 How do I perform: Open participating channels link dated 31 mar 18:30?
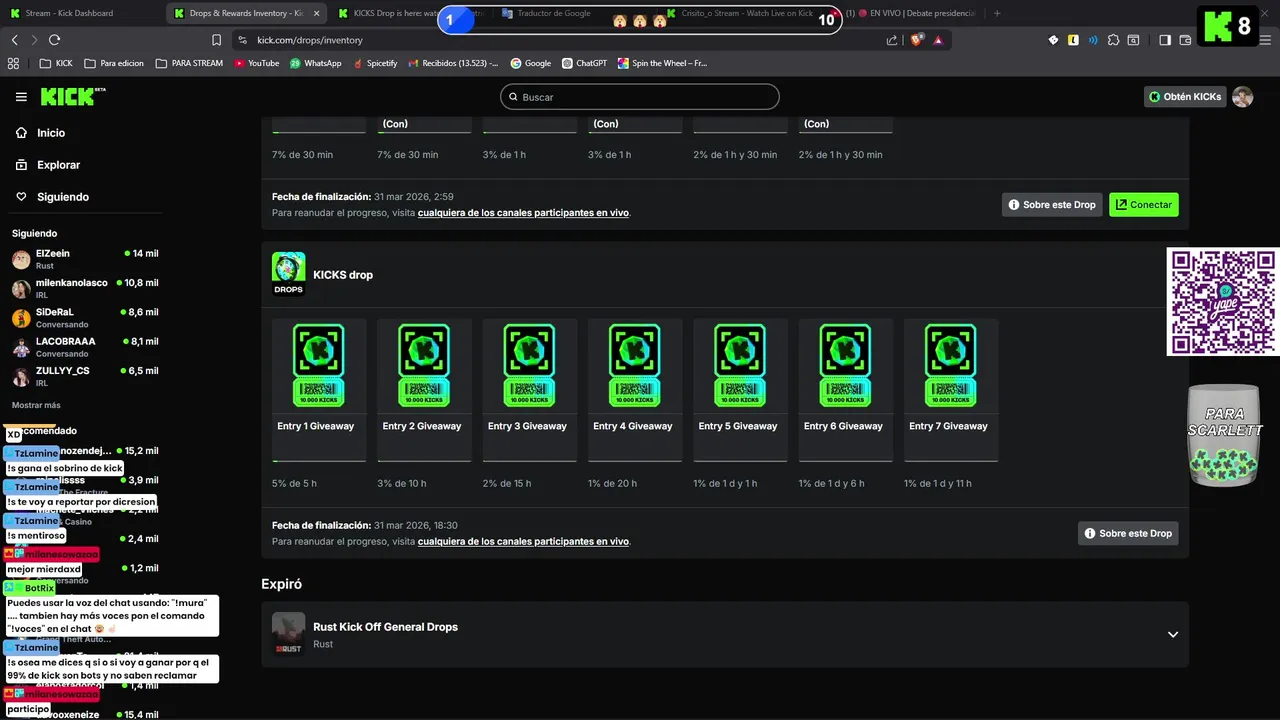[523, 541]
